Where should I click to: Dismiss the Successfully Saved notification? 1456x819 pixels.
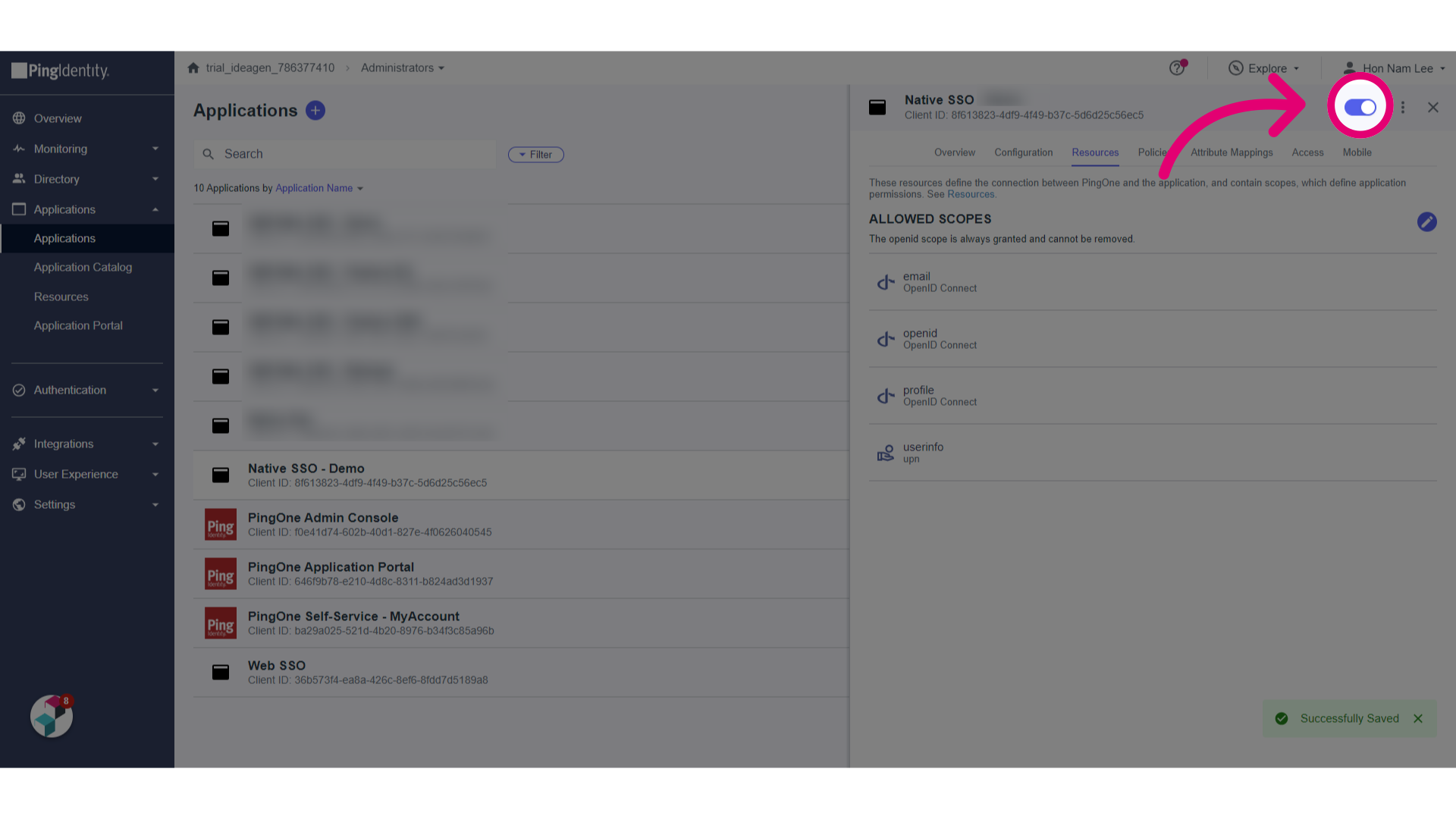[x=1418, y=718]
